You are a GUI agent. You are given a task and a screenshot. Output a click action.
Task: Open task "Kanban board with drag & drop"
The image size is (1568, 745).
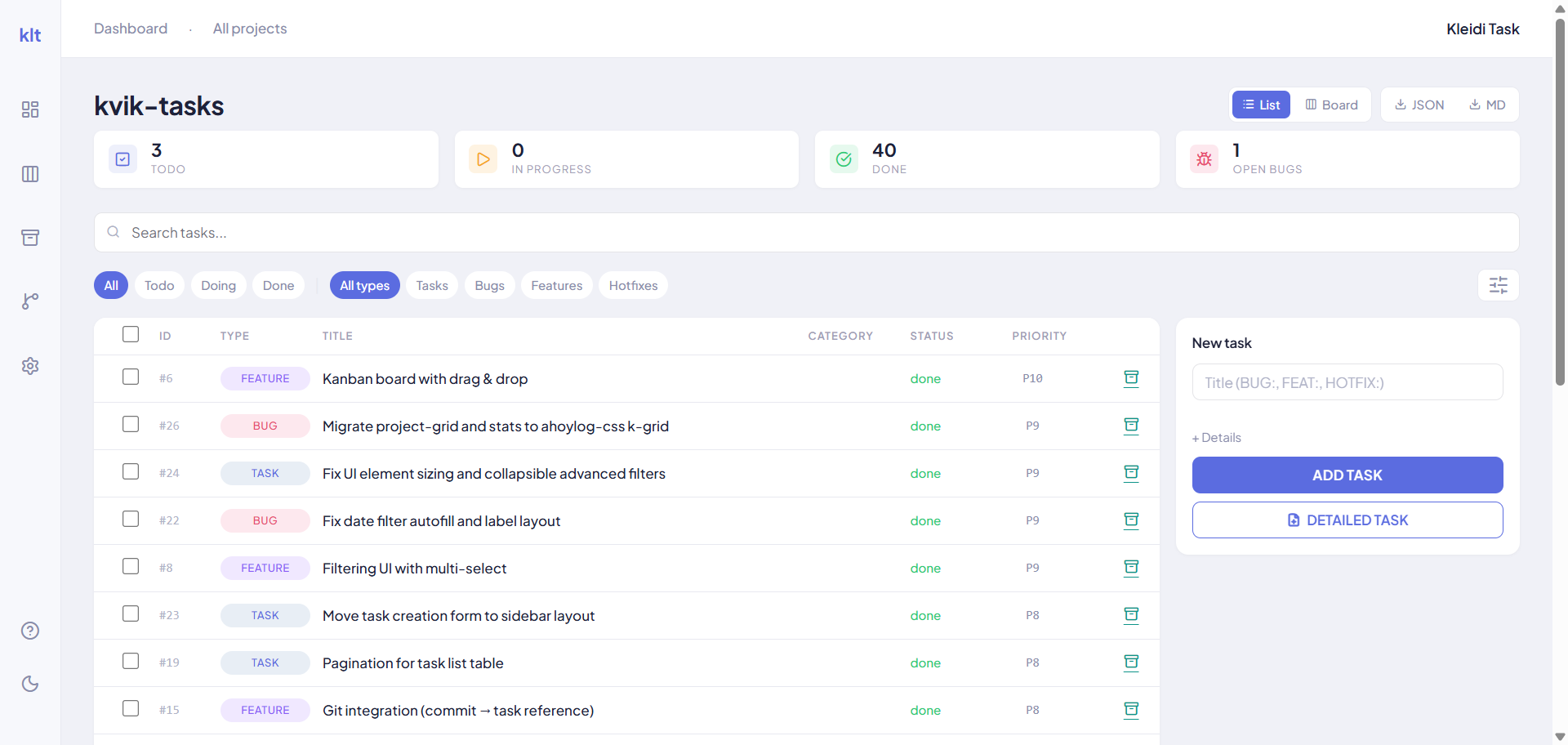pos(425,379)
